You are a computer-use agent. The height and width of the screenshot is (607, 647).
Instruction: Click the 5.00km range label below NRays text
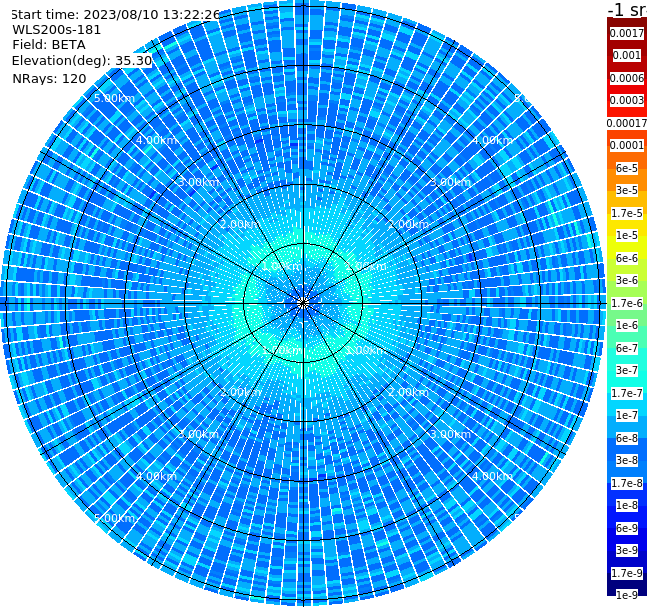tap(114, 98)
